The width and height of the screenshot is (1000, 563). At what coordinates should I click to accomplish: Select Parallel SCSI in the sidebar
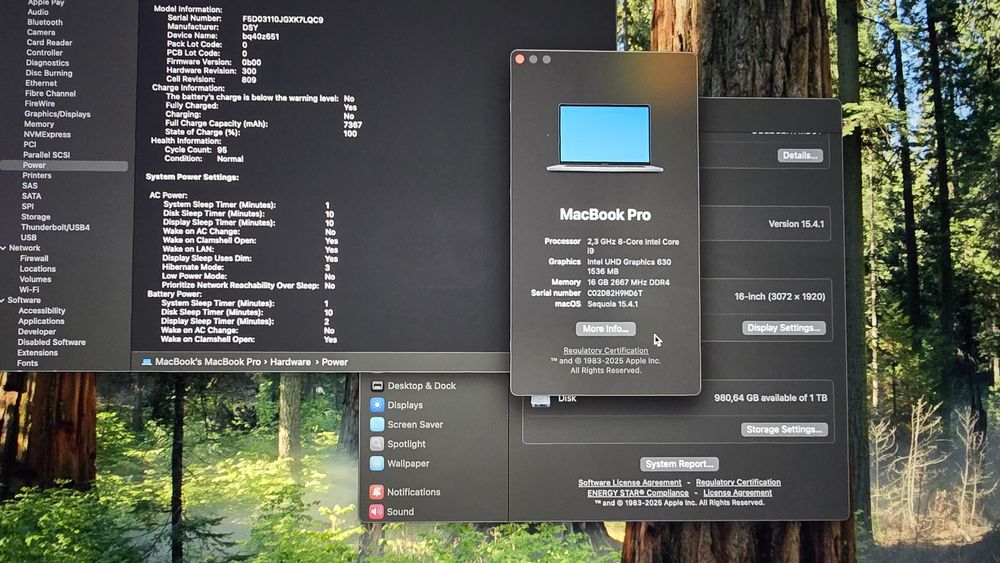pyautogui.click(x=47, y=155)
